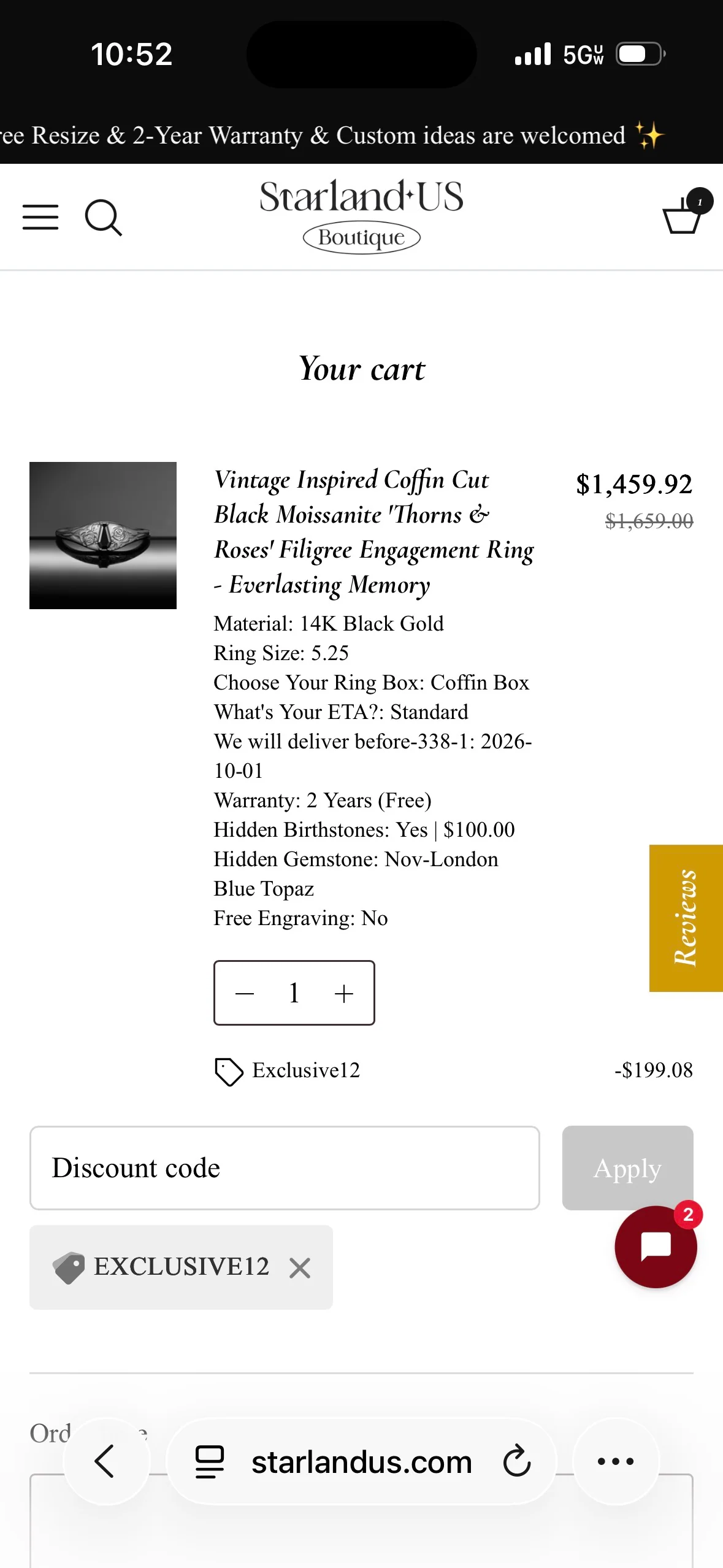Open the red chat bubble widget
Viewport: 723px width, 1568px height.
tap(656, 1247)
